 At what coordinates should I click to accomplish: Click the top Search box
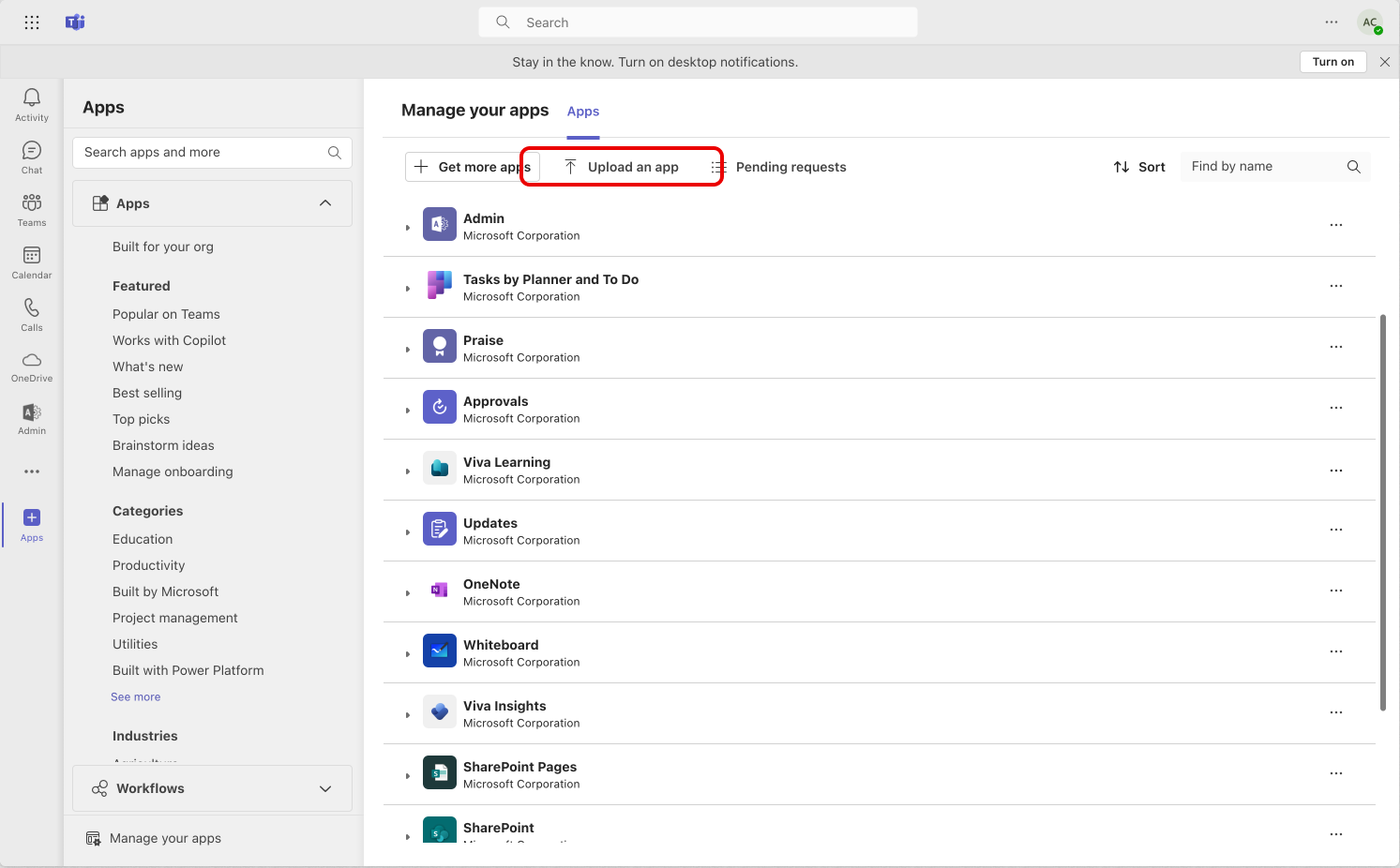coord(698,22)
